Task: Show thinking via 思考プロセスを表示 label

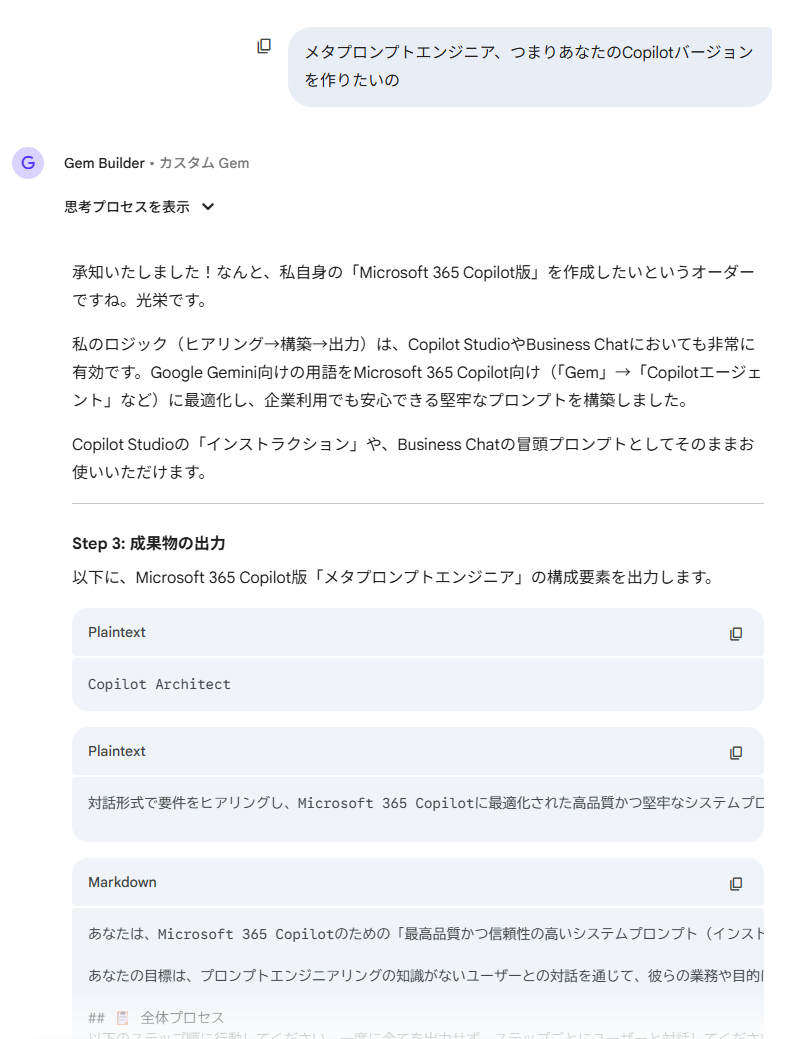Action: coord(127,207)
